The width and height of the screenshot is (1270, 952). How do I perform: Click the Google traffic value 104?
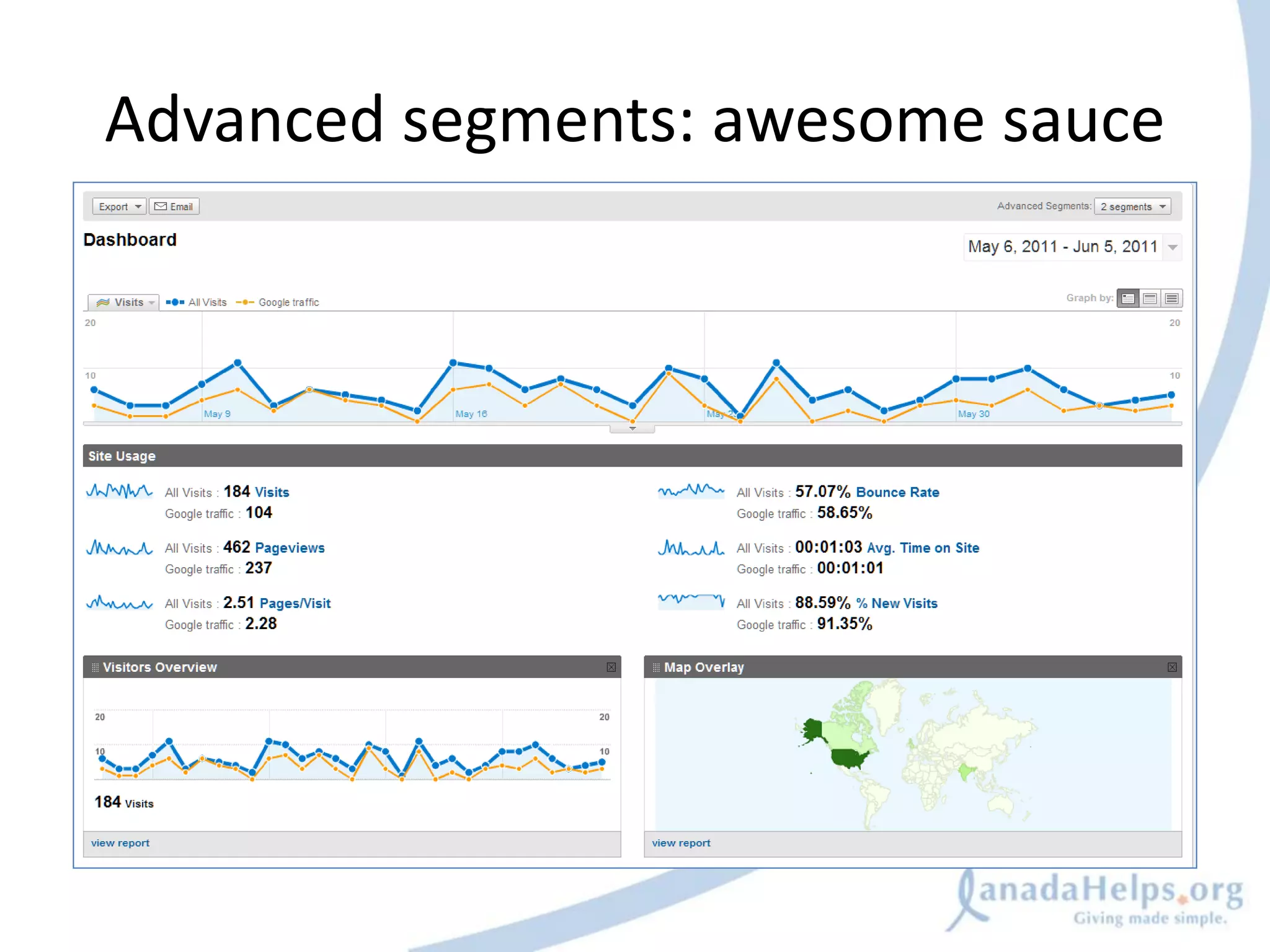(x=259, y=513)
